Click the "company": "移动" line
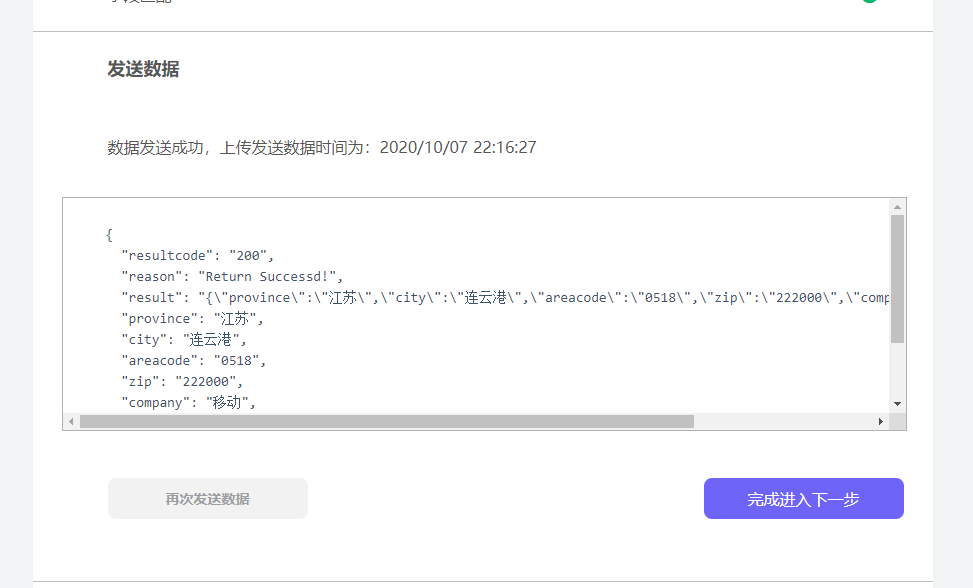This screenshot has height=588, width=973. point(189,403)
